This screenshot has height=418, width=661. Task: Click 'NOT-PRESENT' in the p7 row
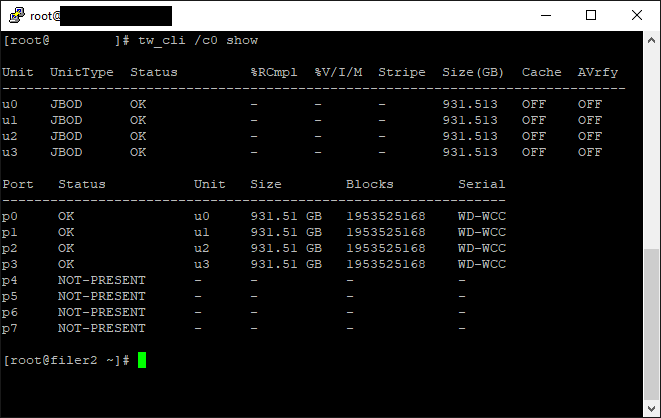pyautogui.click(x=102, y=329)
